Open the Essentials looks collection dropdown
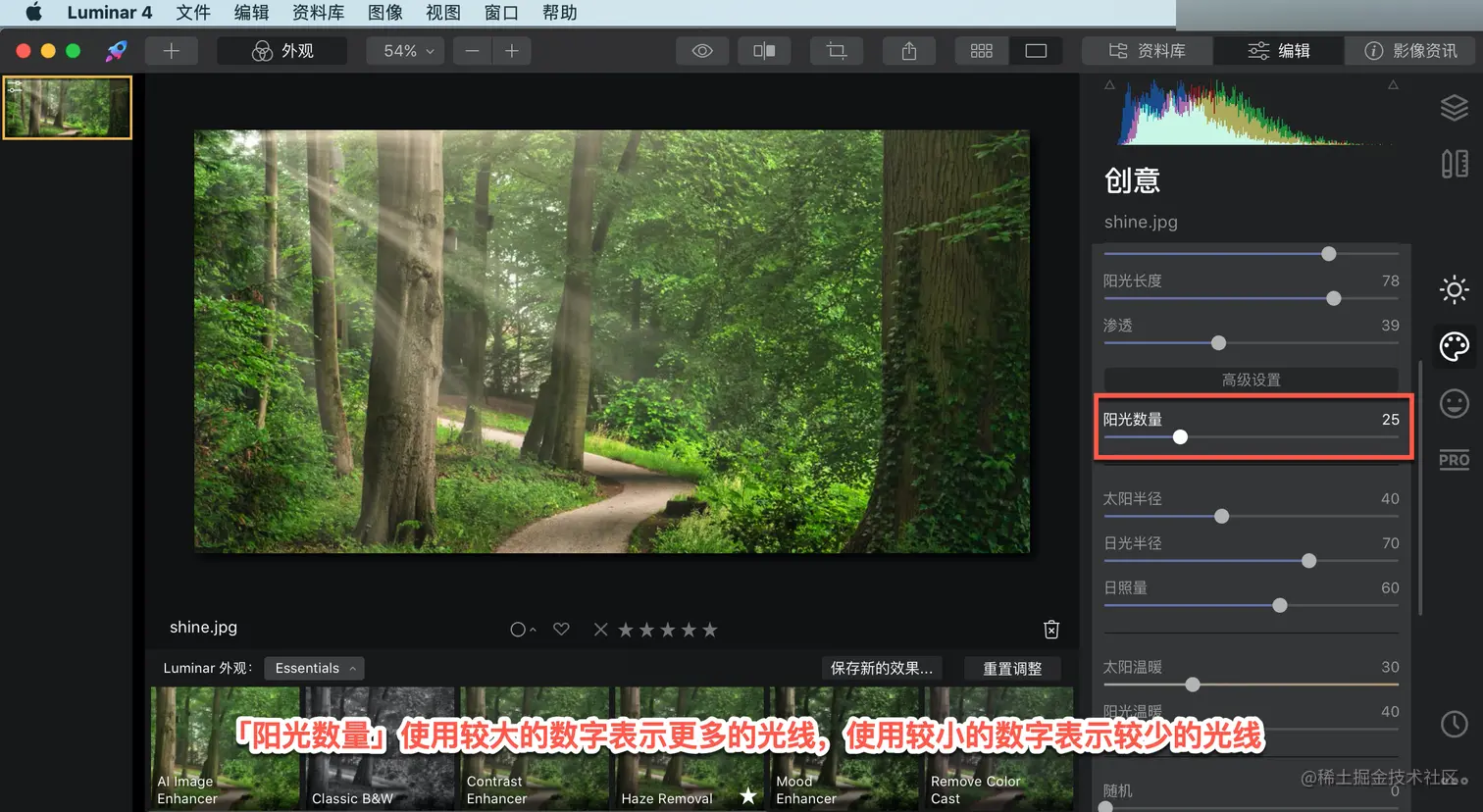The image size is (1483, 812). click(314, 668)
